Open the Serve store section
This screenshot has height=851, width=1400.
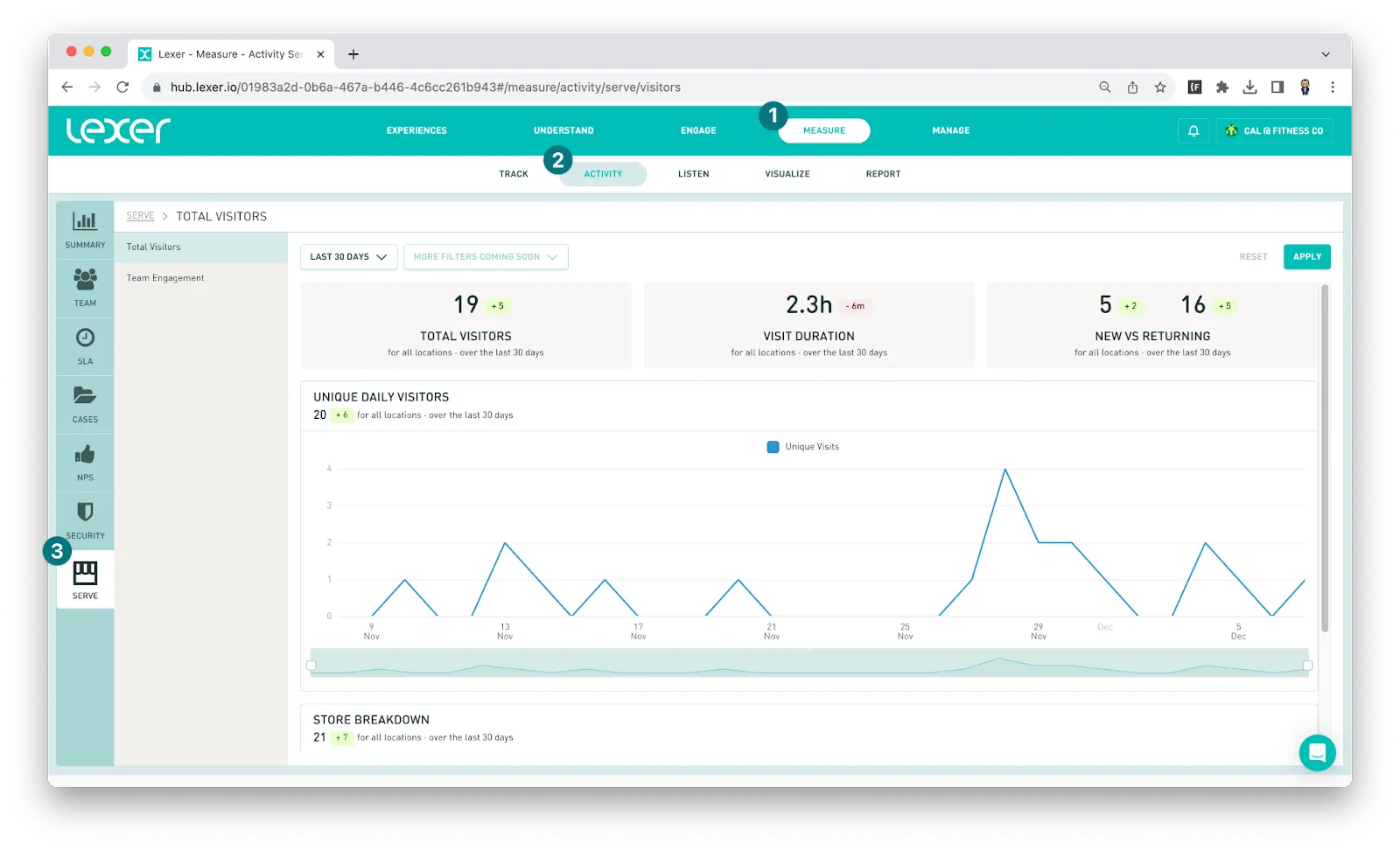[x=85, y=580]
